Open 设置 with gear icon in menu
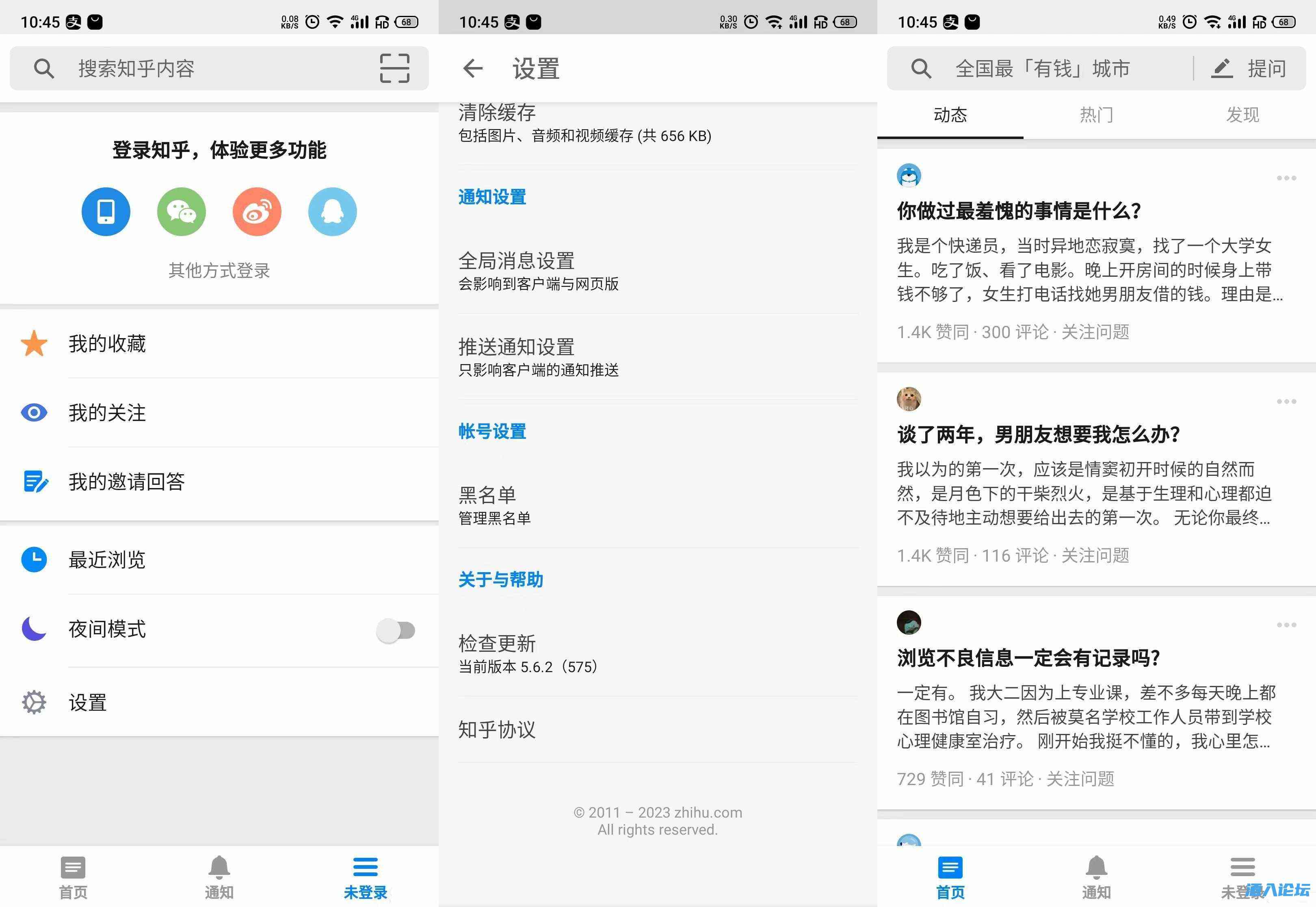This screenshot has height=907, width=1316. [x=88, y=703]
